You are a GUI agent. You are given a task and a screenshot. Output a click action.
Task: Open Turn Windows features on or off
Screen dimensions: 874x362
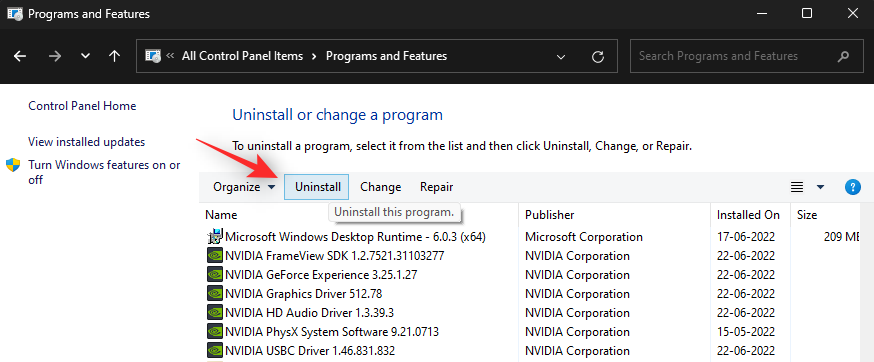point(104,172)
